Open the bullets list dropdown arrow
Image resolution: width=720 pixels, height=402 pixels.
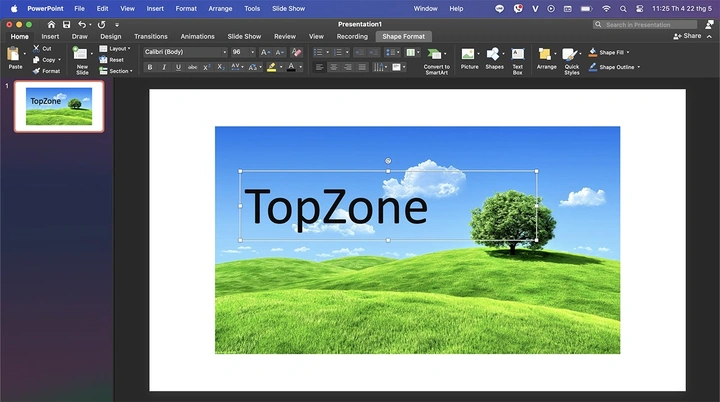coord(327,52)
